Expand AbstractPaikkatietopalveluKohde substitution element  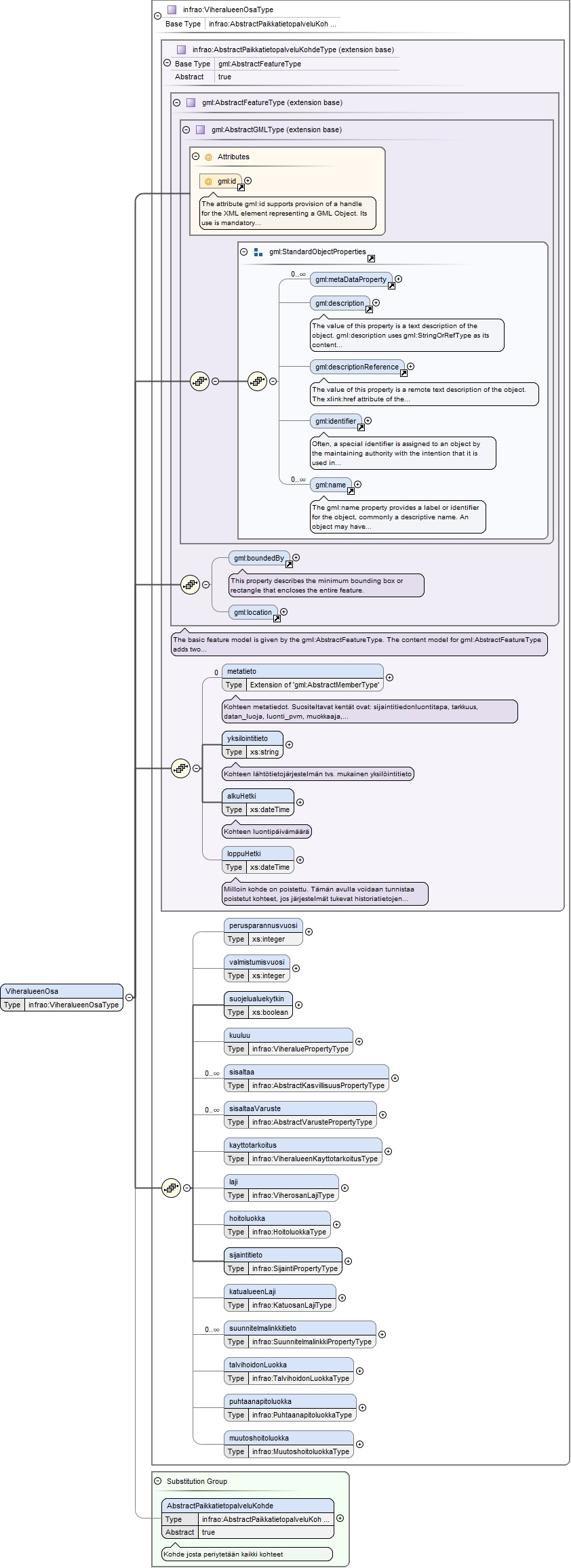click(x=340, y=1519)
